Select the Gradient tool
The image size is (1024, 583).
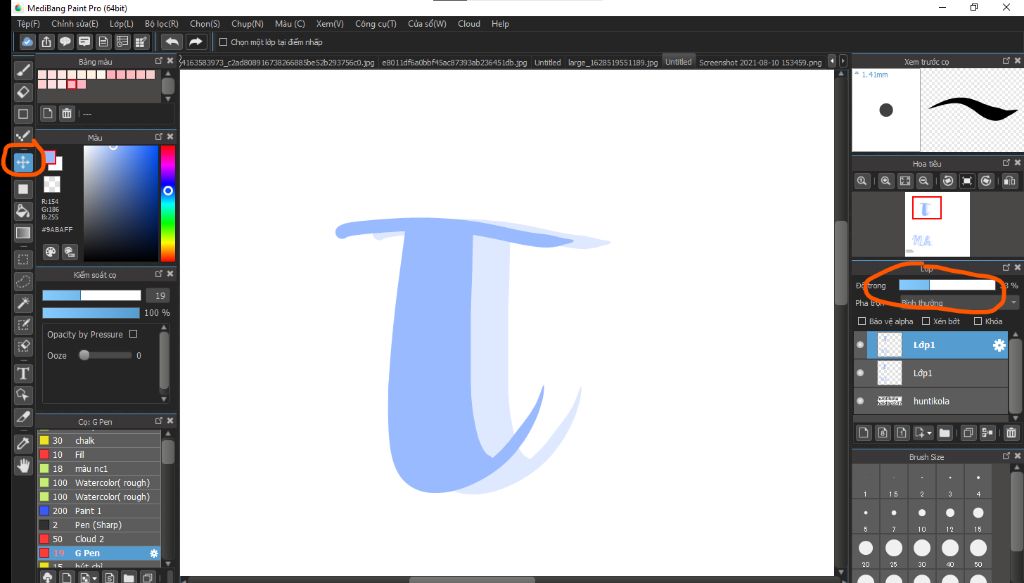pyautogui.click(x=23, y=232)
